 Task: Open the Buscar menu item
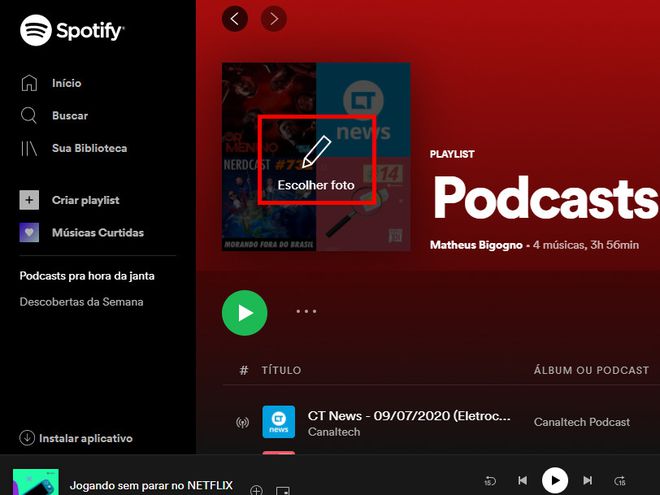pos(70,115)
